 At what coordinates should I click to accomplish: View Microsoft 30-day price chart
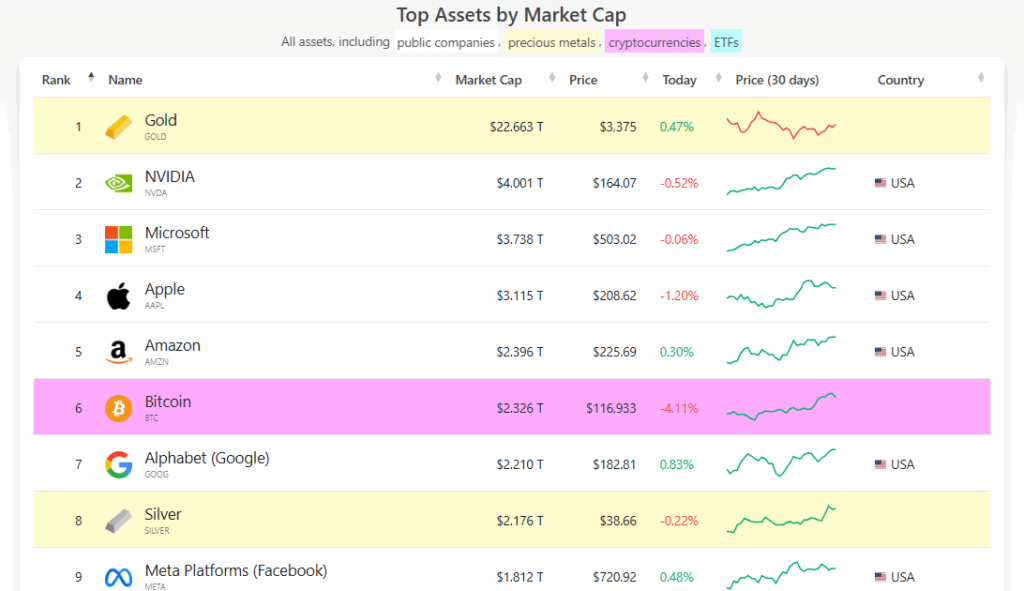pos(781,238)
